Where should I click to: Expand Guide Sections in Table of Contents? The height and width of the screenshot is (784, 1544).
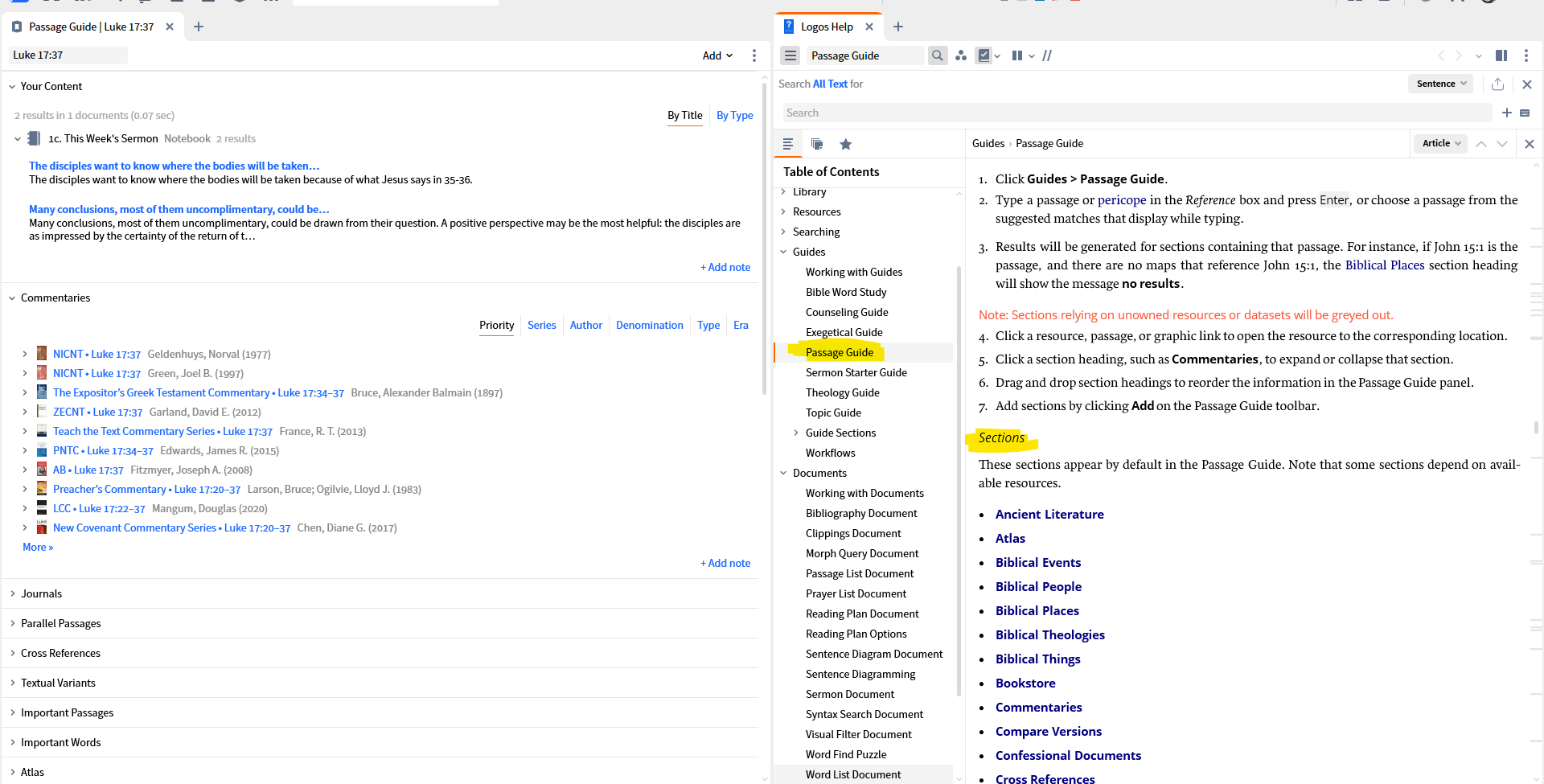(x=796, y=433)
